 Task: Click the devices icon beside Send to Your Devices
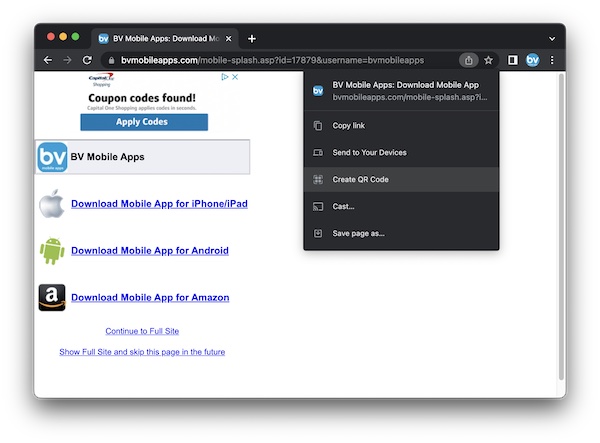pos(318,152)
